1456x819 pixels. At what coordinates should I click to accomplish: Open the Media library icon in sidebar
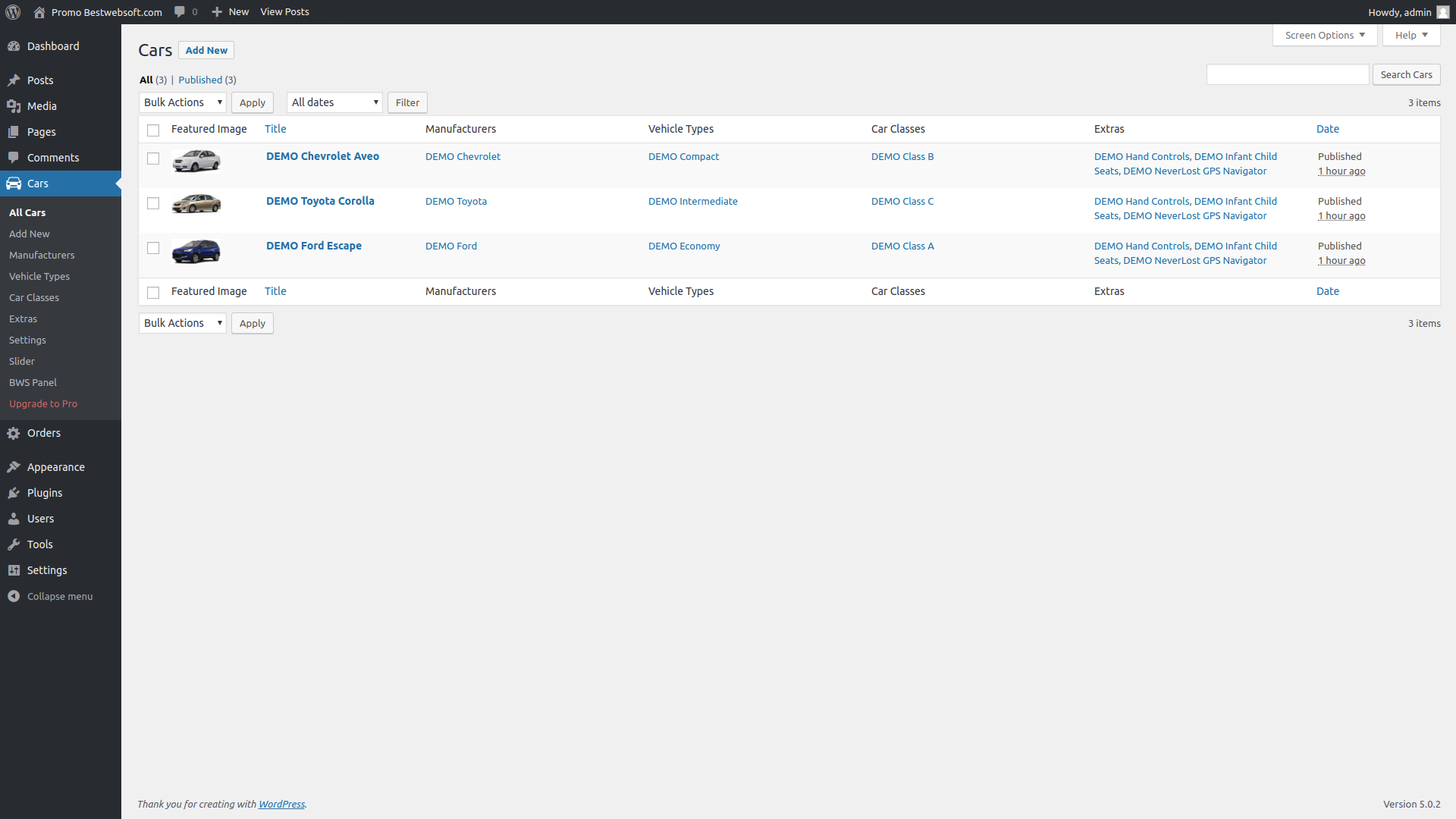pyautogui.click(x=14, y=106)
